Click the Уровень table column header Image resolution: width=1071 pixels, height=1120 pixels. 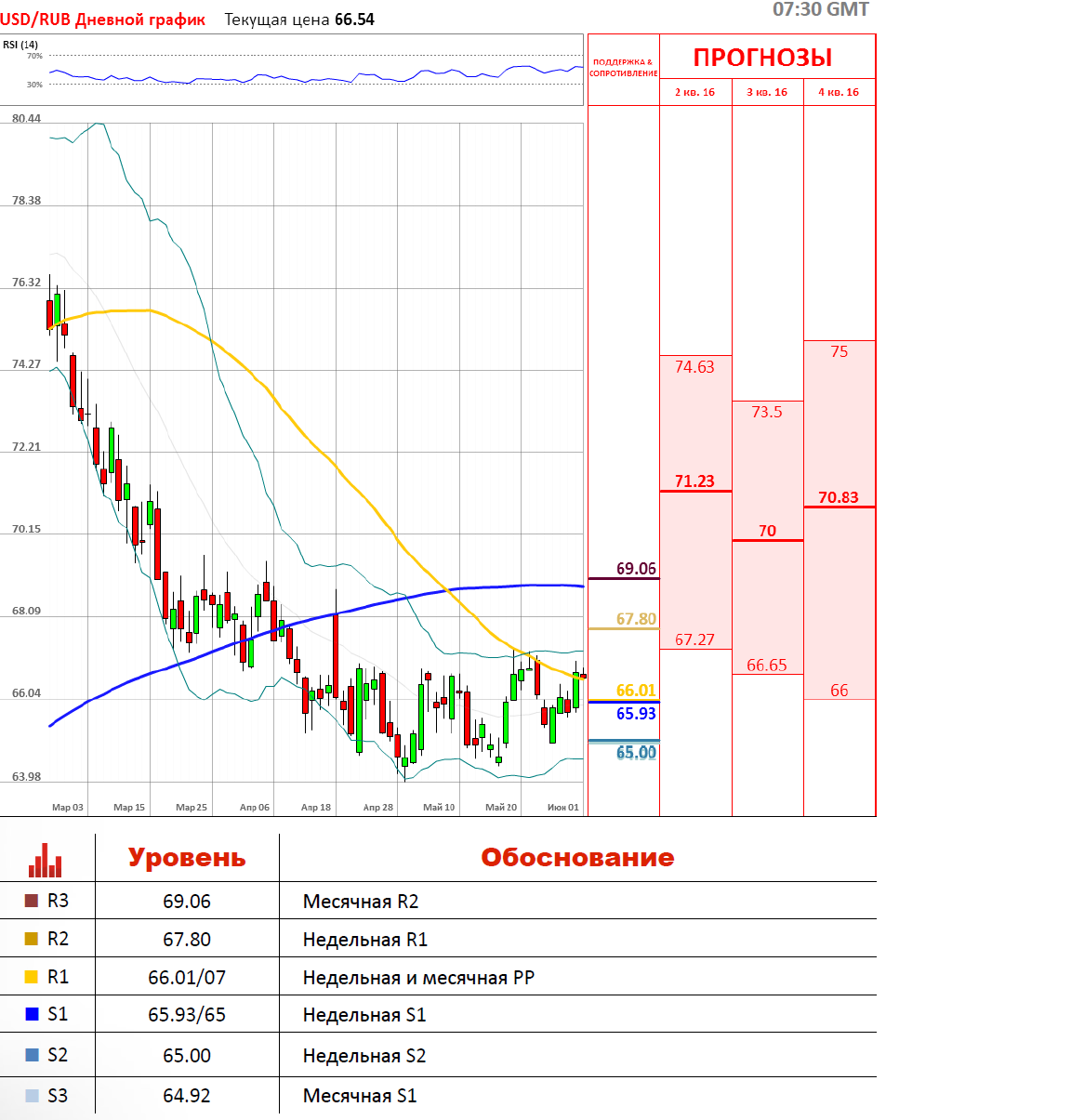(x=187, y=857)
